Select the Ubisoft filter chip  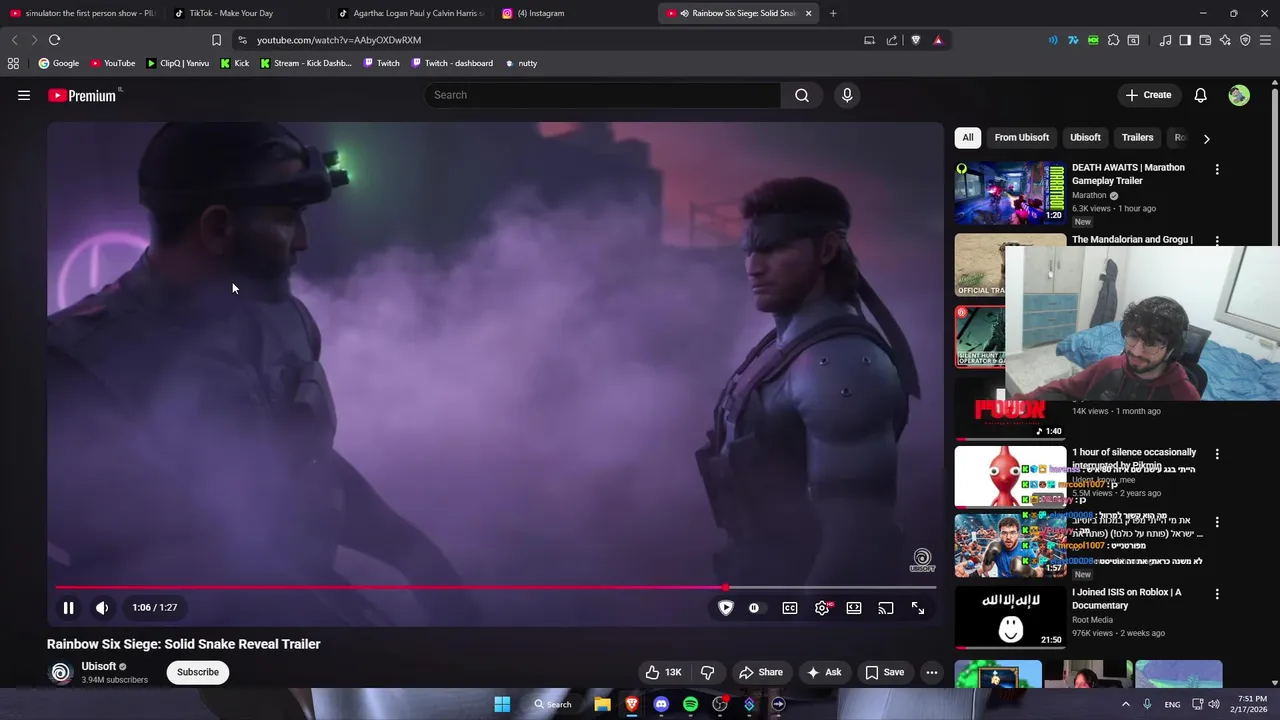pyautogui.click(x=1085, y=138)
